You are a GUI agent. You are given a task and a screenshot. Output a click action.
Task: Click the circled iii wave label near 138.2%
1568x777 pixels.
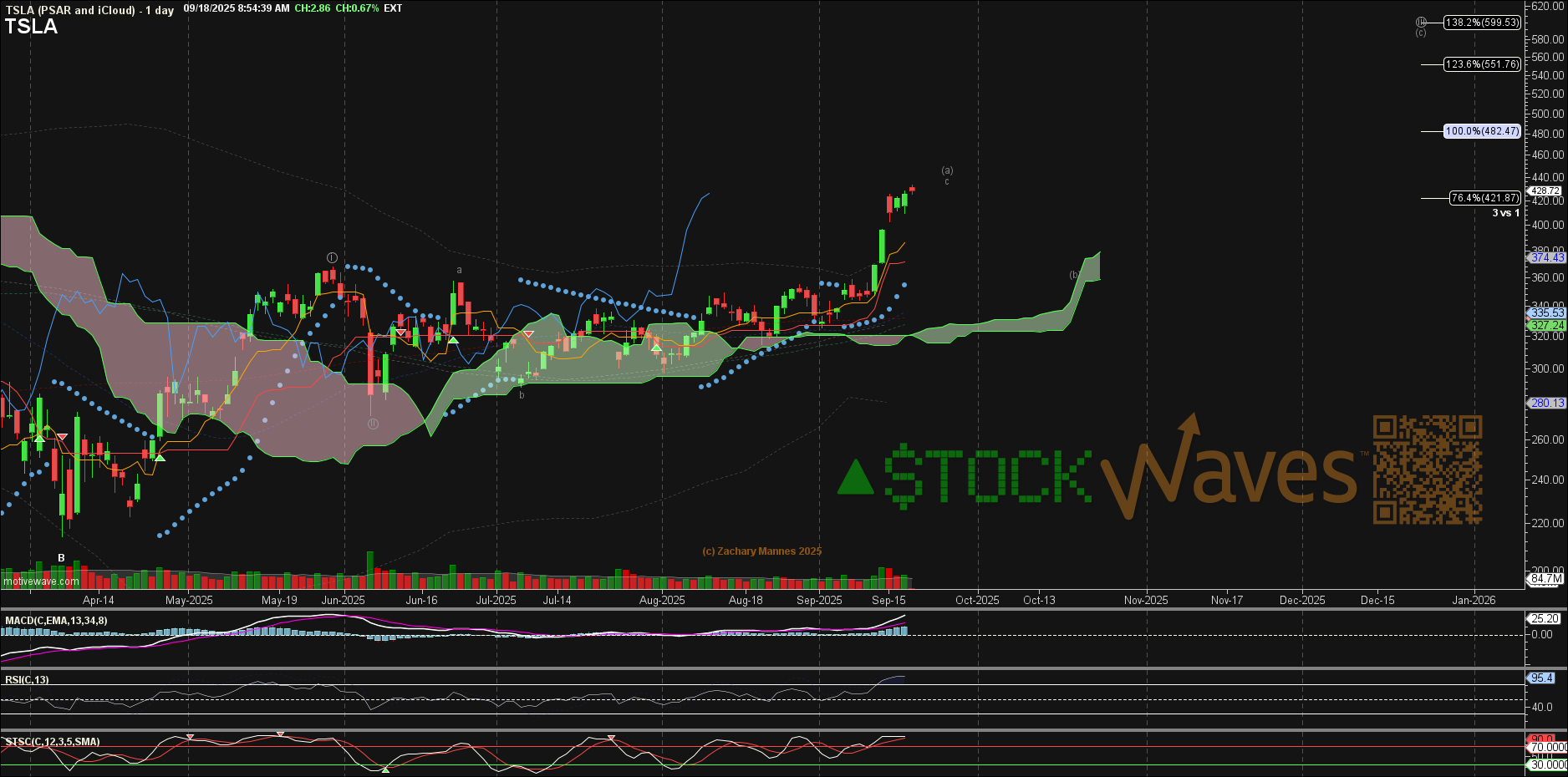[1421, 22]
